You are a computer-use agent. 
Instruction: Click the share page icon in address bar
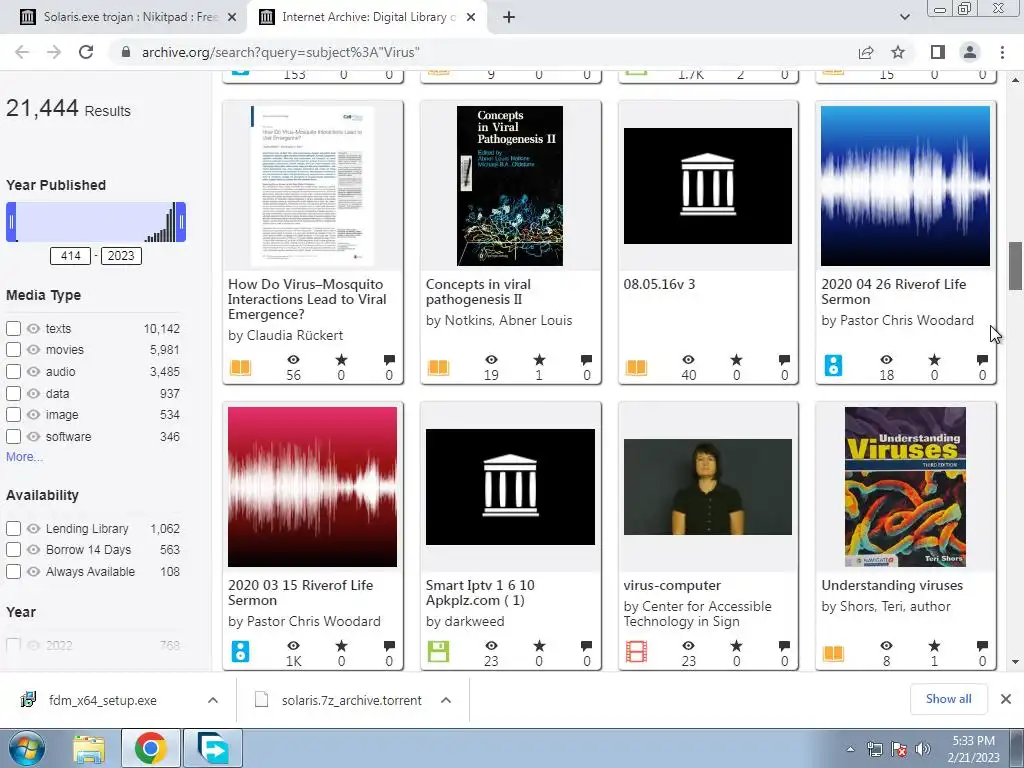(x=866, y=52)
